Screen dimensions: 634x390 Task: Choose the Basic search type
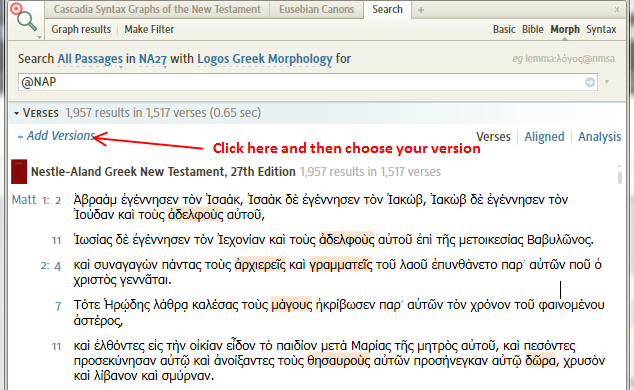[x=504, y=29]
